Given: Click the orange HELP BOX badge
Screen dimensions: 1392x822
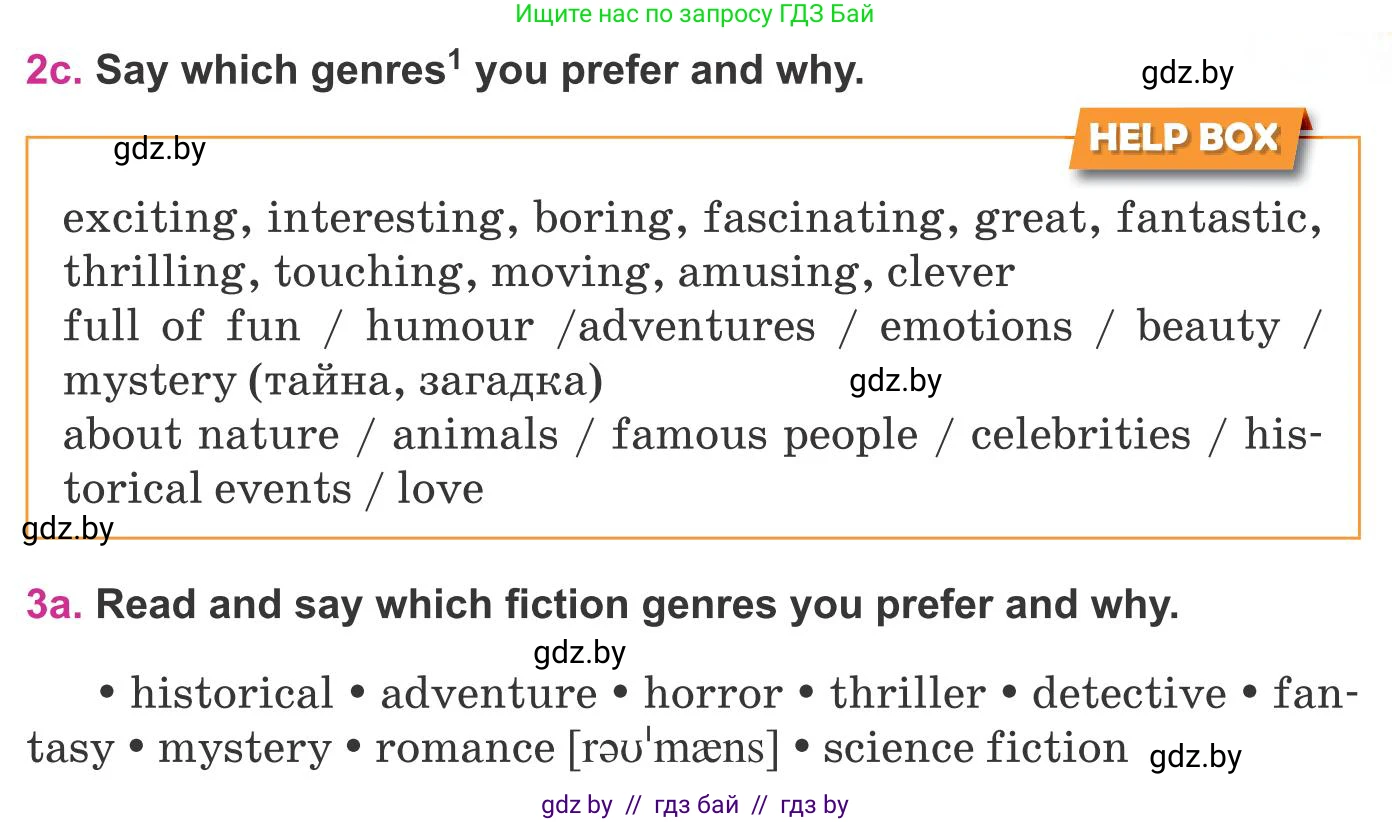Looking at the screenshot, I should [1185, 138].
